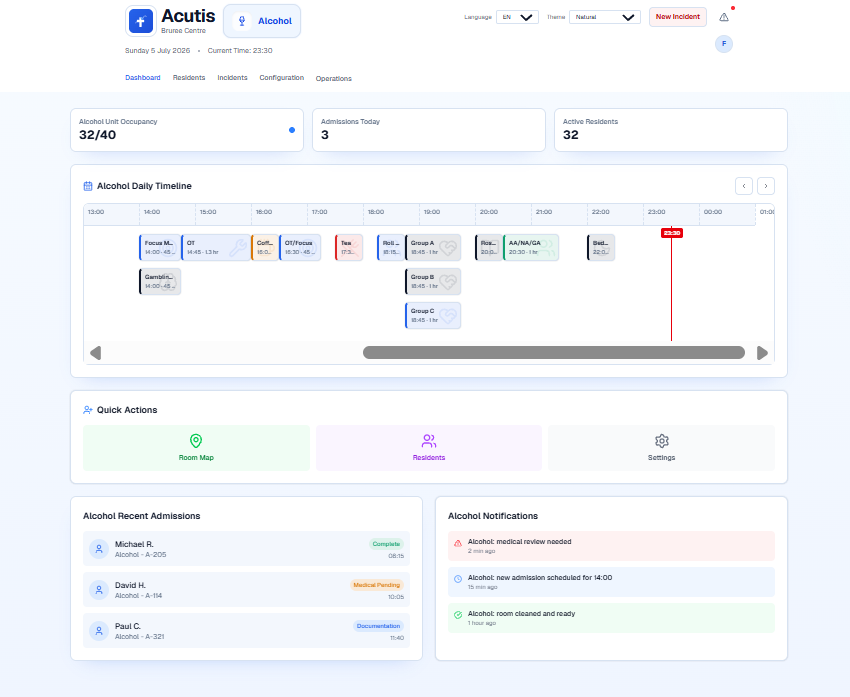Screen dimensions: 850x697
Task: Click the timeline scroll right arrow
Action: pos(762,353)
